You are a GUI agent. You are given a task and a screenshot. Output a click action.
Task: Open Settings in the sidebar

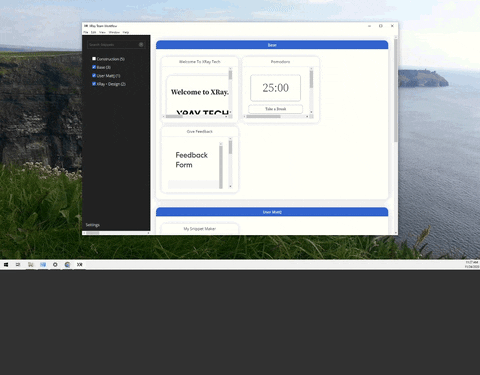(x=93, y=225)
